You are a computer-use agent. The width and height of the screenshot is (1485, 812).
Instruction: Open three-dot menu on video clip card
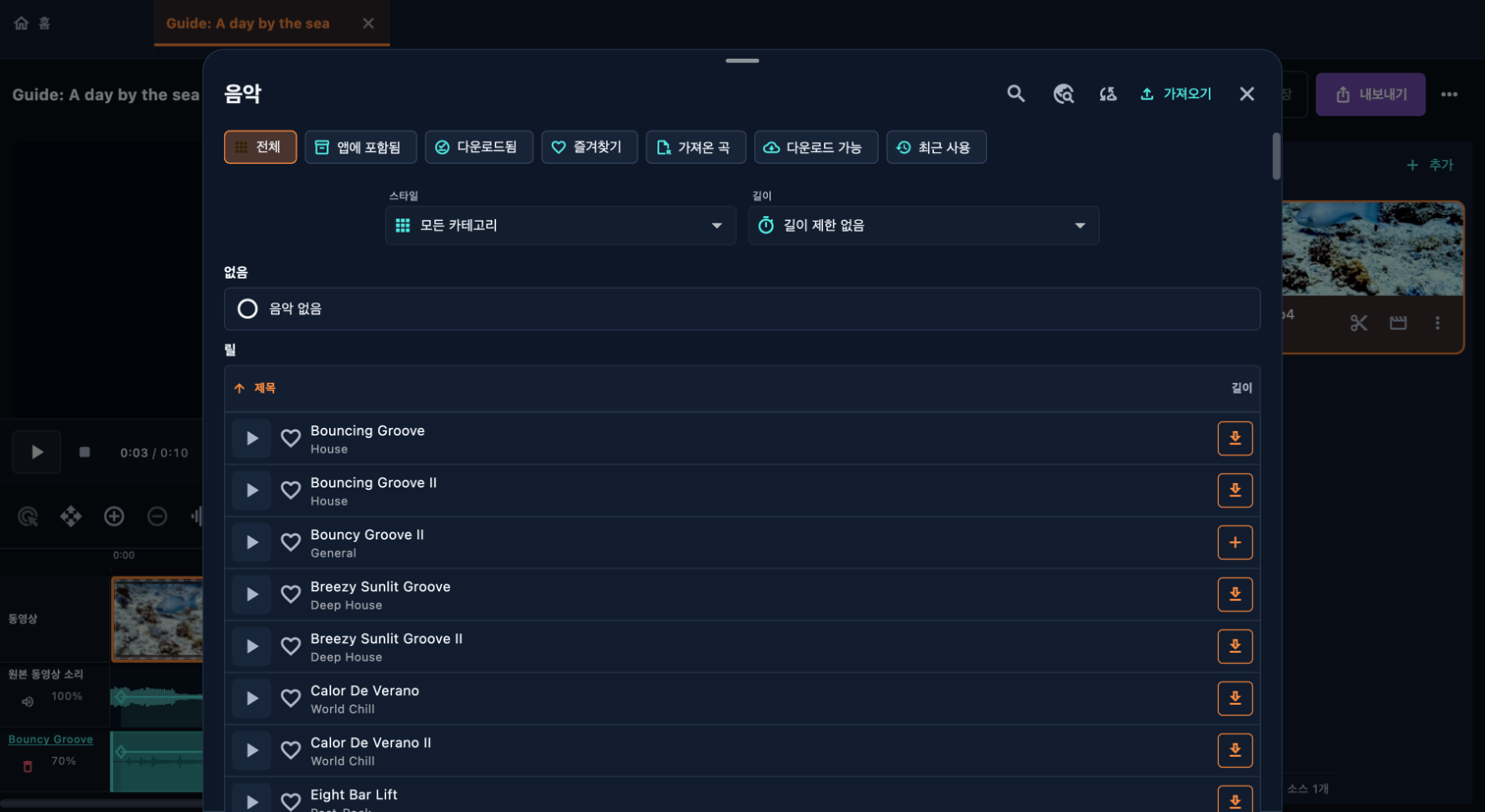pyautogui.click(x=1437, y=323)
